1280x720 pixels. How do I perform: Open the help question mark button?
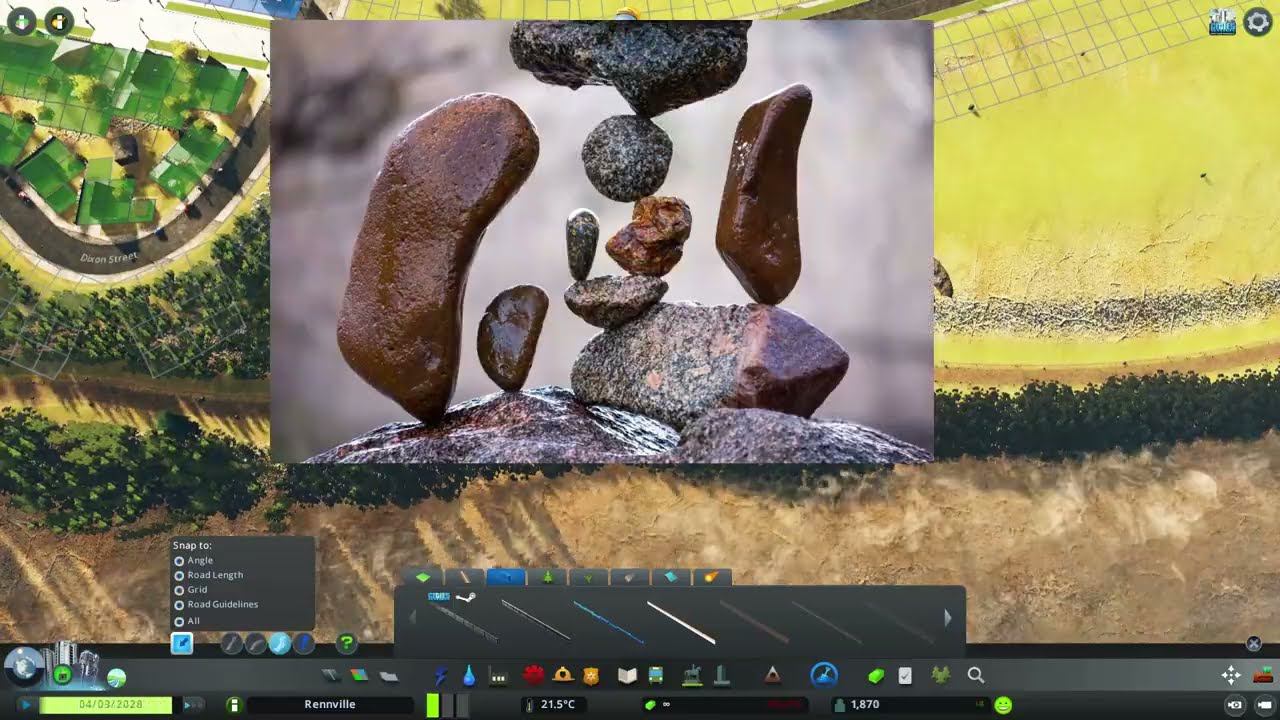point(347,644)
